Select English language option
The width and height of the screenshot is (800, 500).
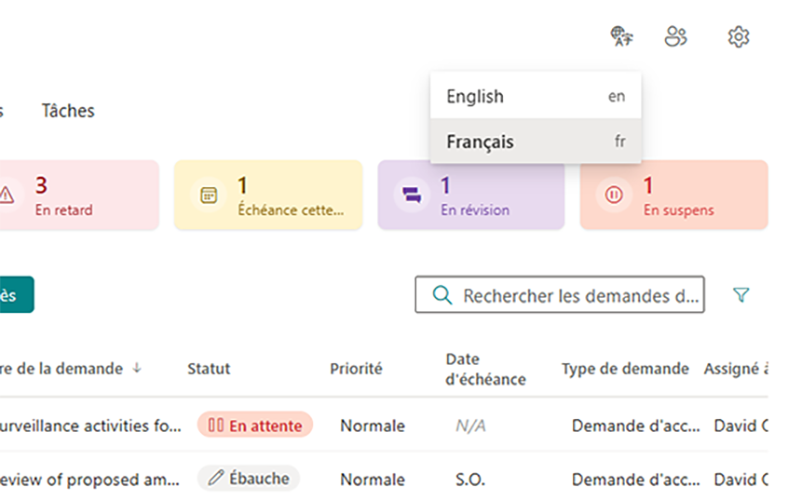click(536, 96)
